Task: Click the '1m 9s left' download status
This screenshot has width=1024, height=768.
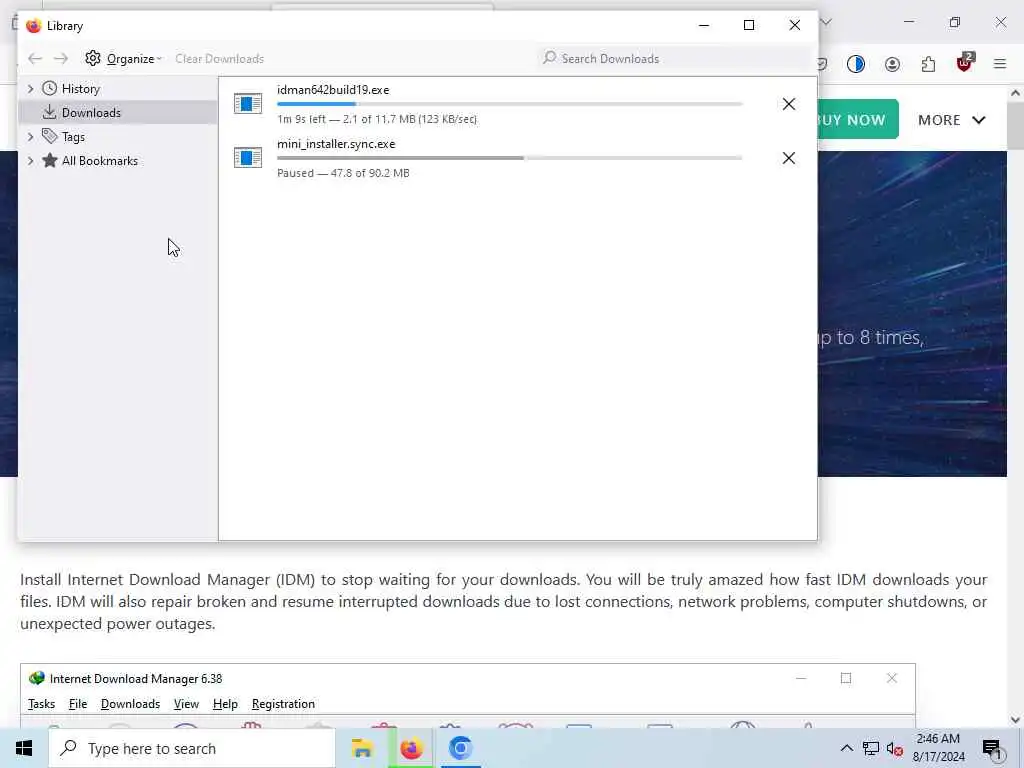Action: [377, 119]
